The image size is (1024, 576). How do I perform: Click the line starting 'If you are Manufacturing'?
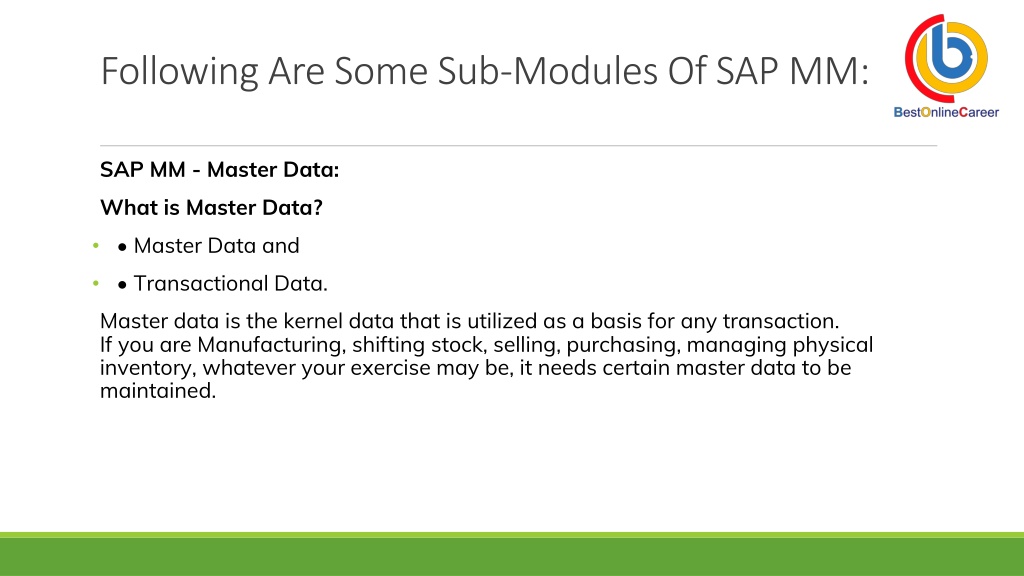487,345
